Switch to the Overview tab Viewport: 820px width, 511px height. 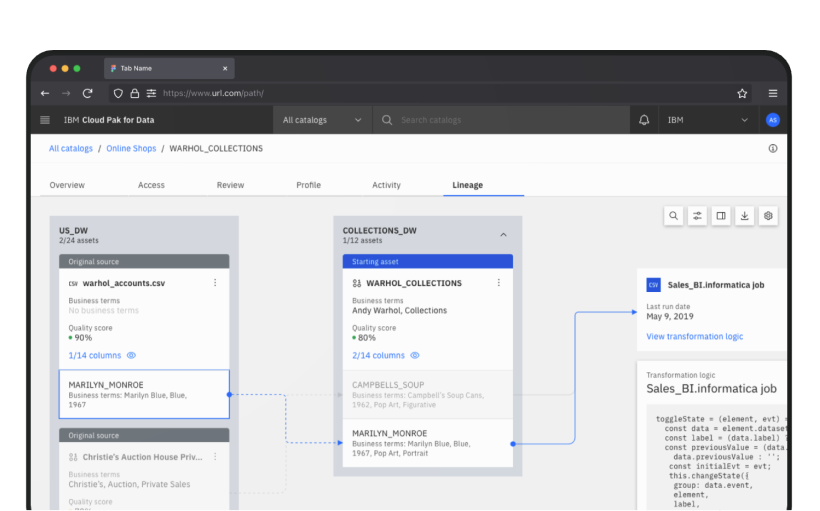click(x=67, y=185)
